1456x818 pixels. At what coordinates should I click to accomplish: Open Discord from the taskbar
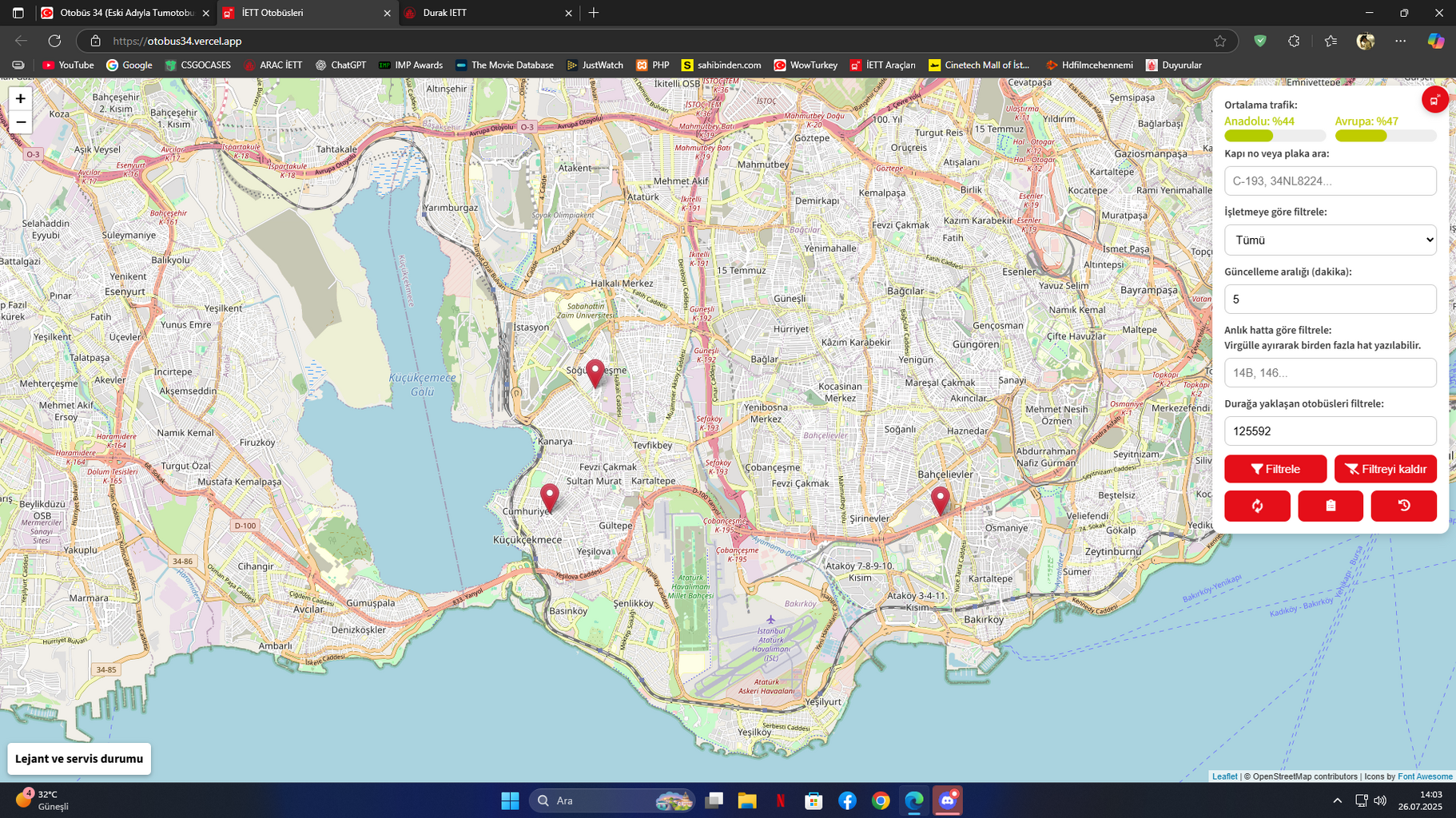click(948, 800)
